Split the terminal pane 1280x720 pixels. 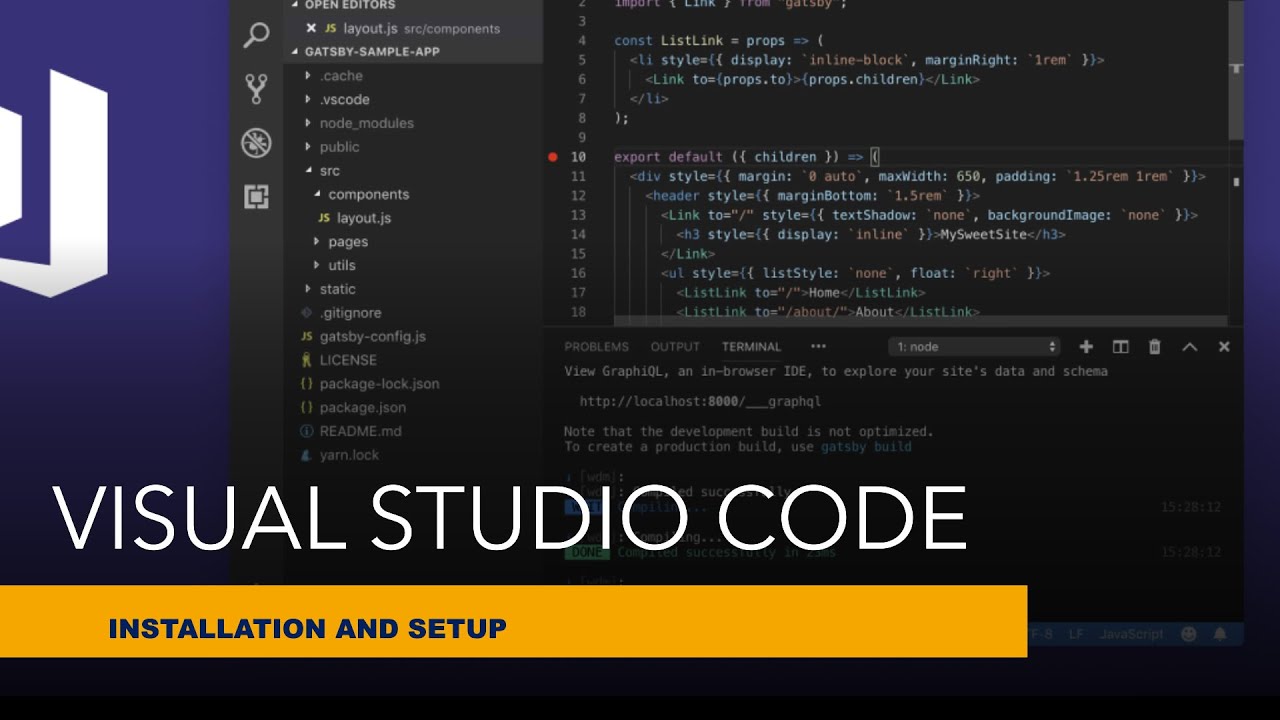[x=1121, y=347]
